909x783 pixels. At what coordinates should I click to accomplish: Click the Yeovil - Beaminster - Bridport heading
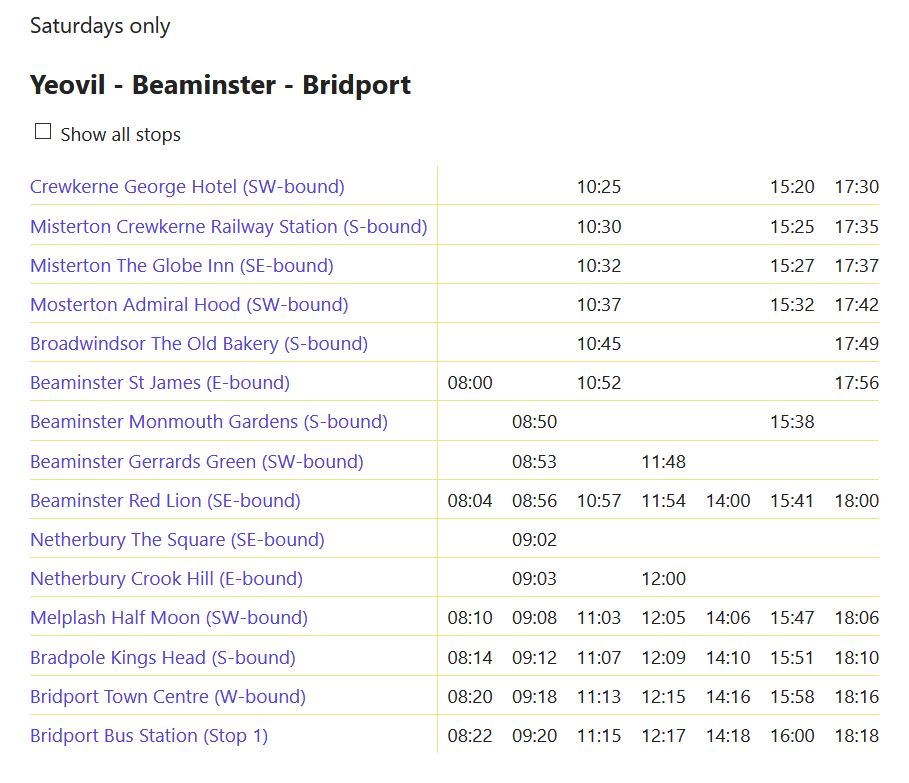[x=220, y=85]
